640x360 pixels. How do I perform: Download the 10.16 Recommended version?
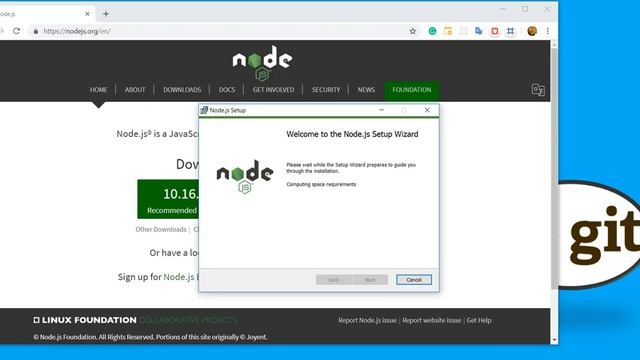[168, 199]
